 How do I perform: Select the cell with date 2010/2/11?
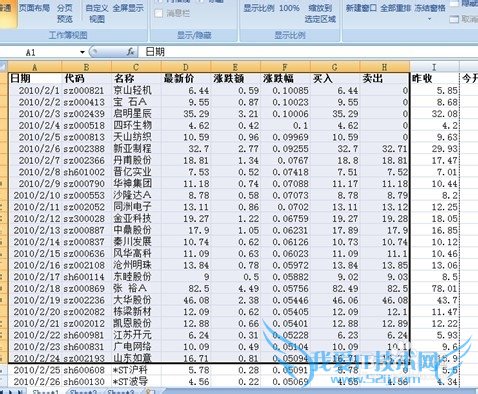(x=35, y=207)
